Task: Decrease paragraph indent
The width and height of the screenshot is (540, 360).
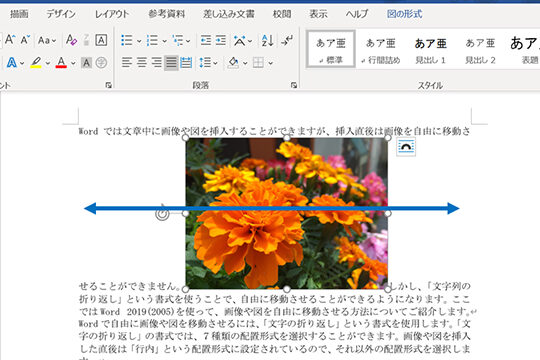Action: (206, 40)
